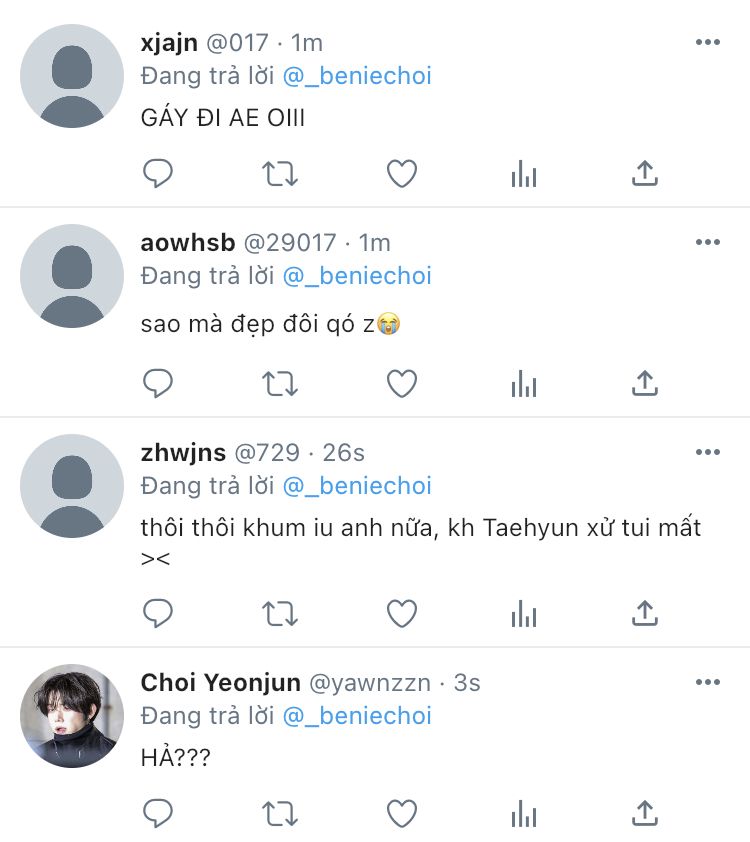
Task: Reply to zhwjns's tweet
Action: [158, 613]
